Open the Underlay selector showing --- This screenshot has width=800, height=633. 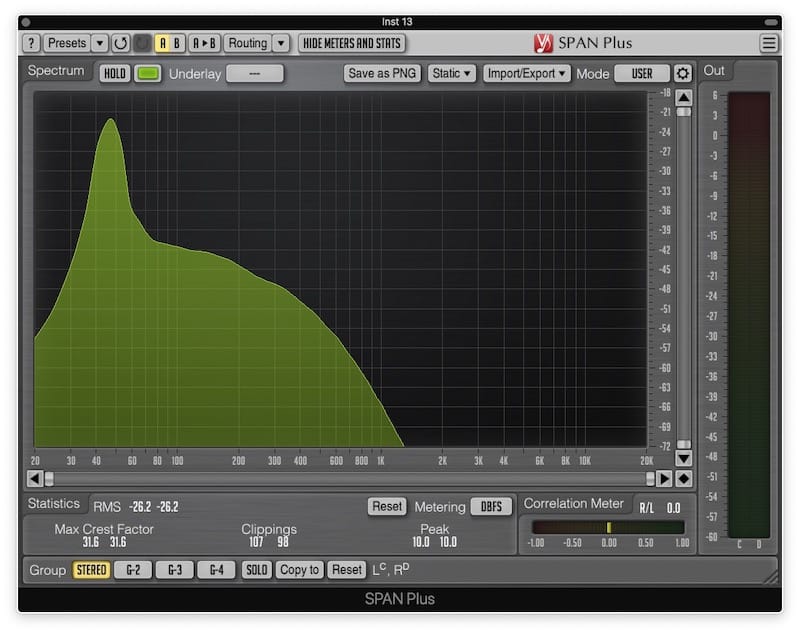pos(255,73)
